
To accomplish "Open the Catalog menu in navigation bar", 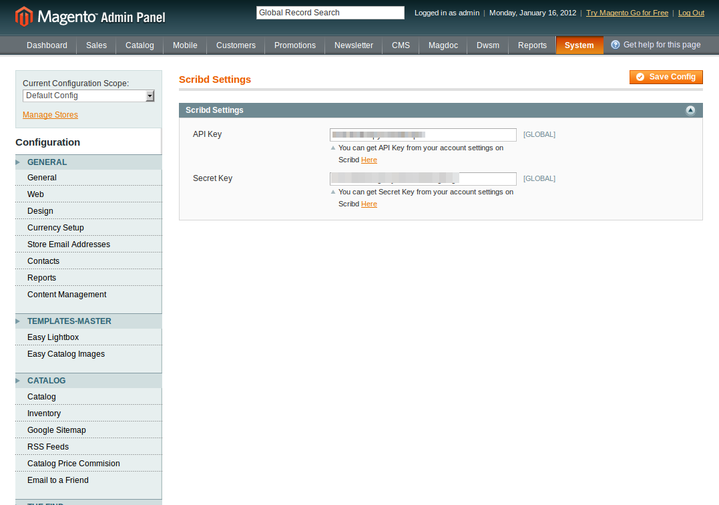I will pyautogui.click(x=140, y=46).
